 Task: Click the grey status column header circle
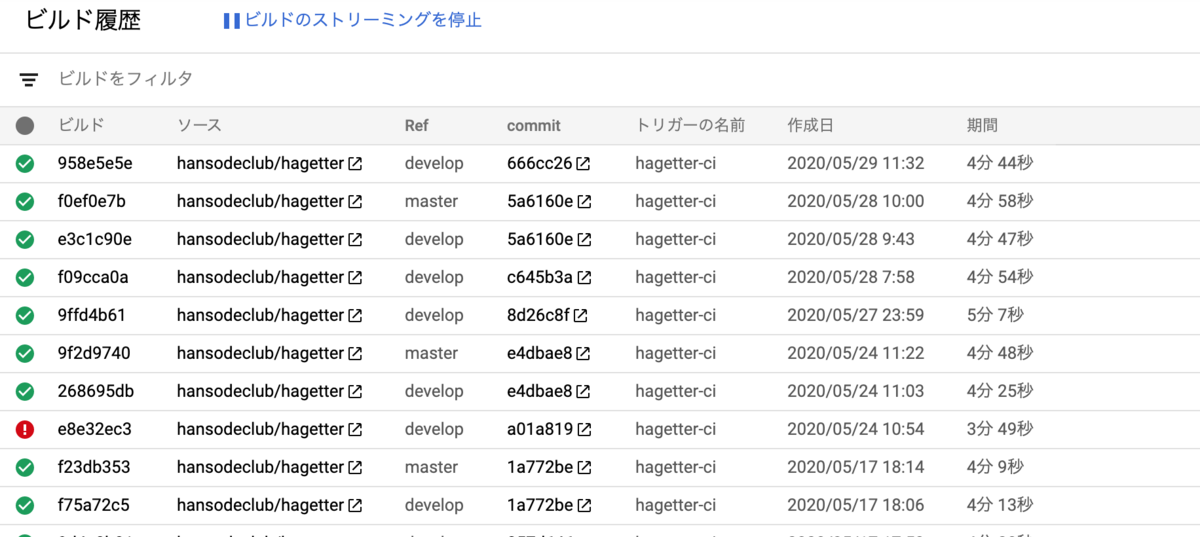[25, 126]
